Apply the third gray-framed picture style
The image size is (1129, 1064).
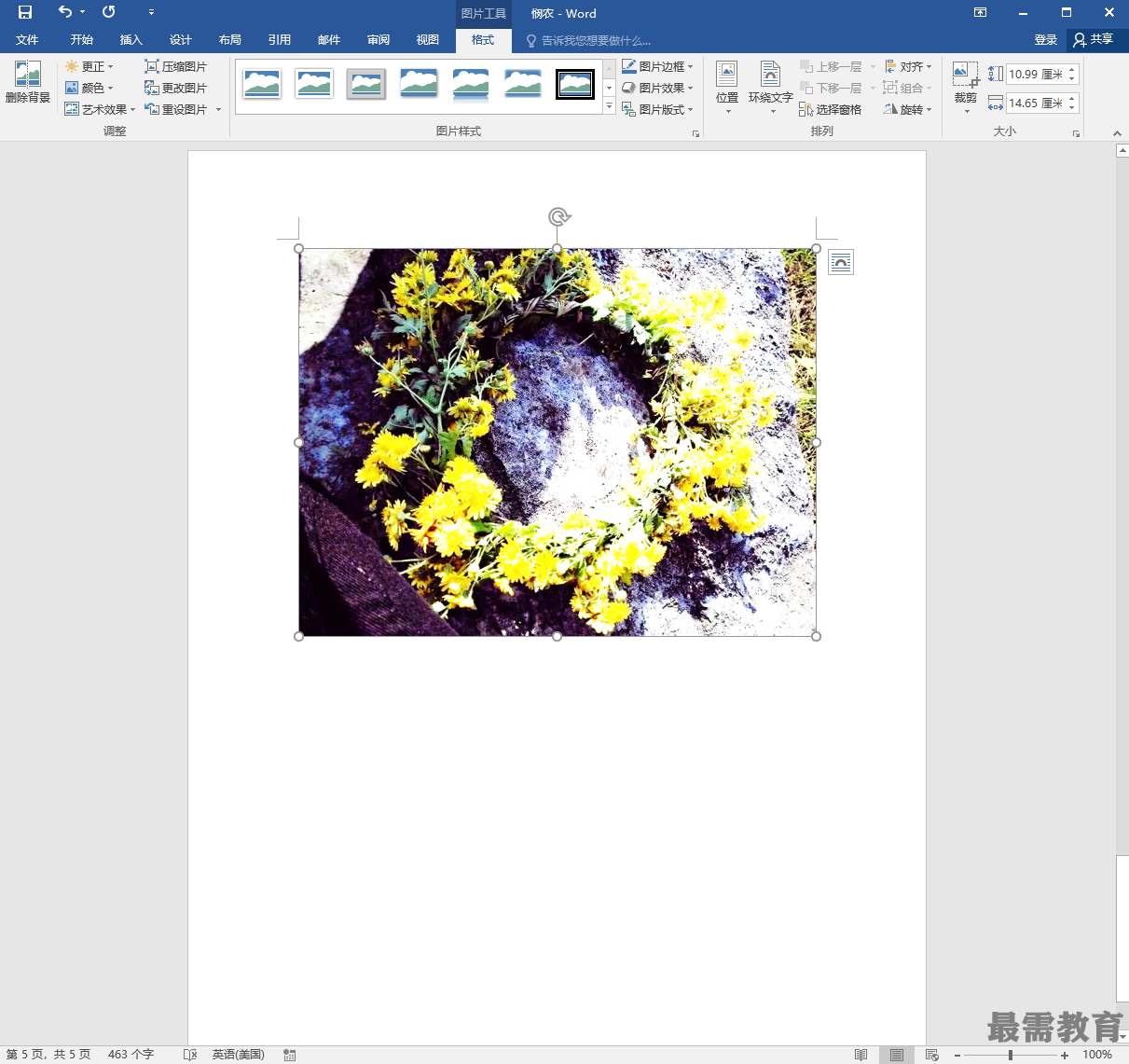point(366,84)
